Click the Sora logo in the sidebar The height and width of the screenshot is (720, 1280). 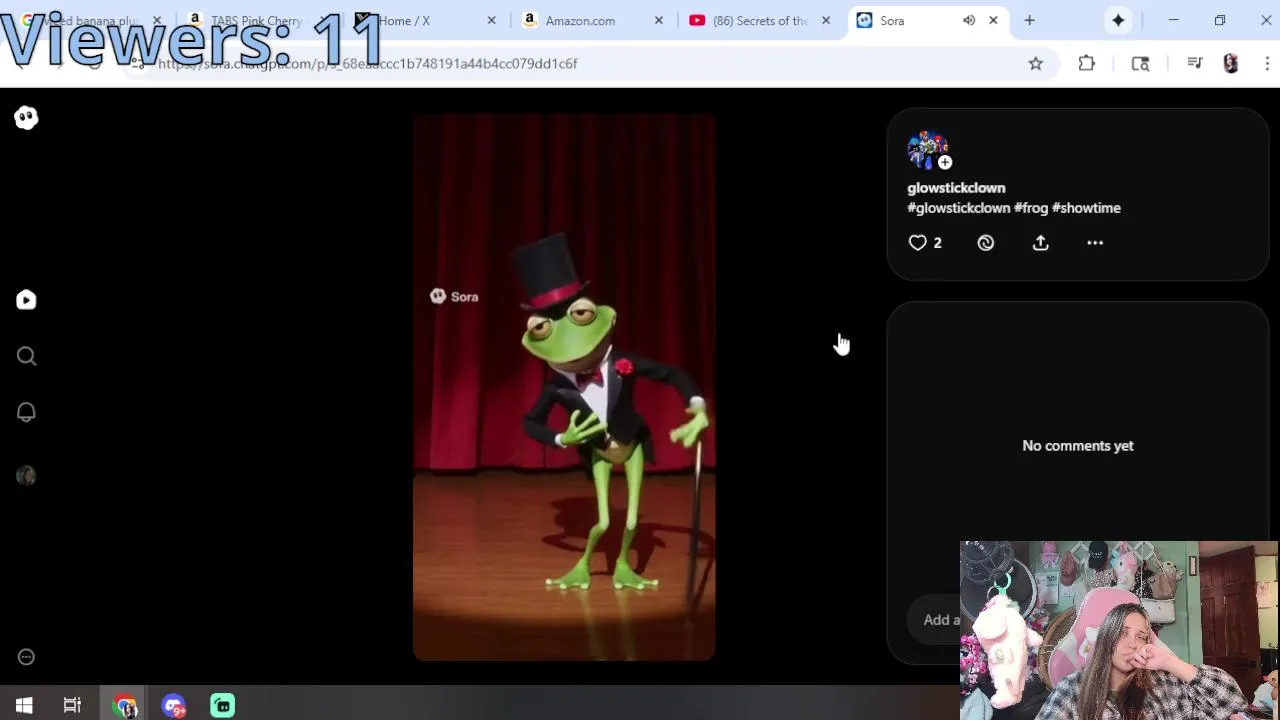[x=26, y=118]
